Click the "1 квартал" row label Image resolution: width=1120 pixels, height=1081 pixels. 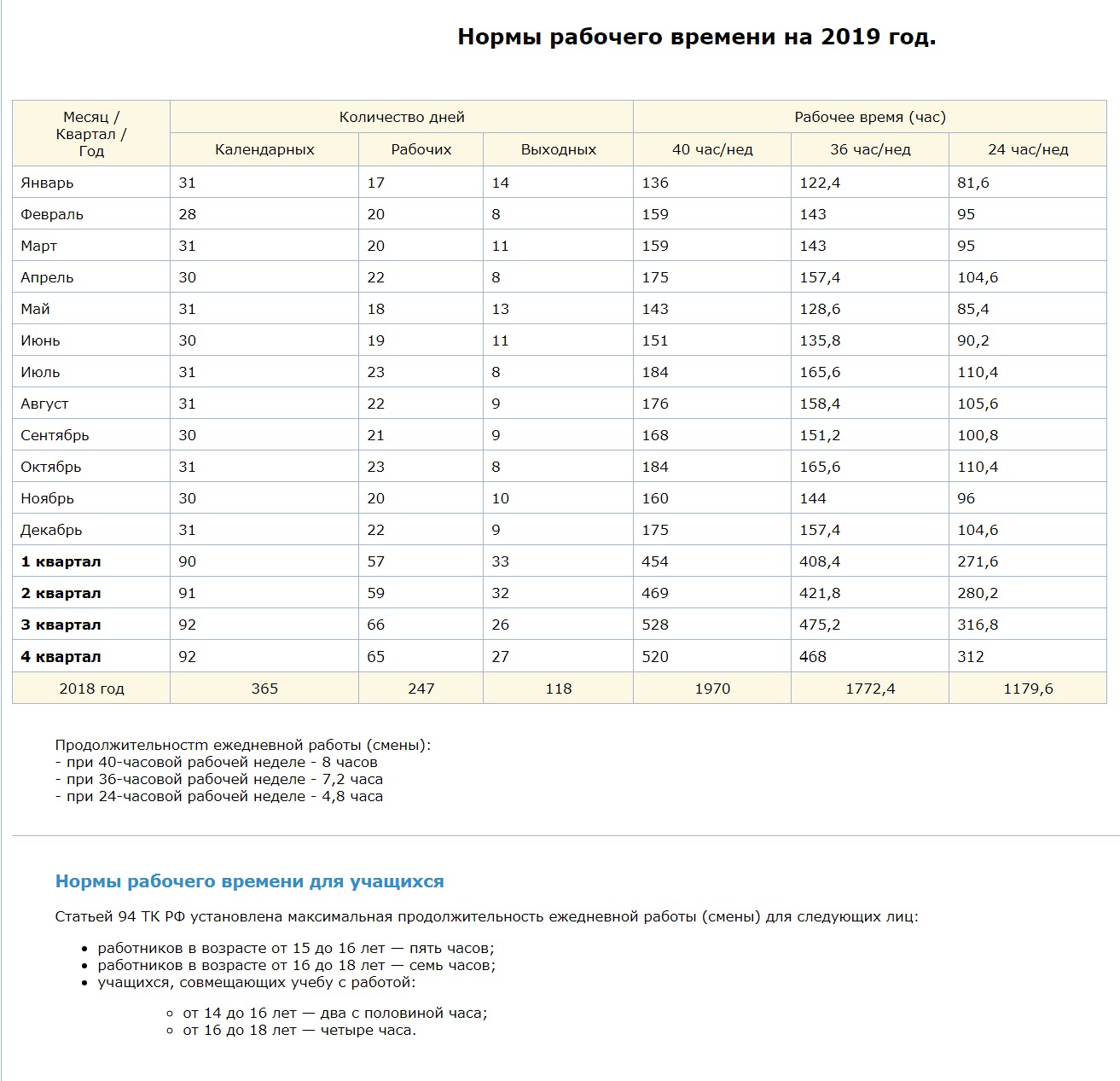[61, 561]
